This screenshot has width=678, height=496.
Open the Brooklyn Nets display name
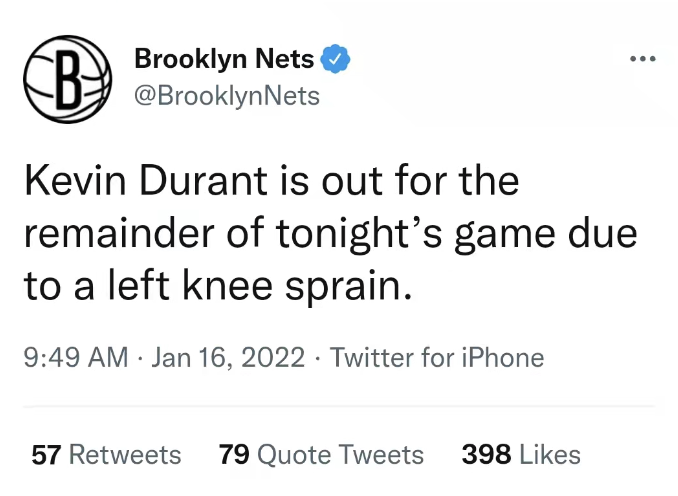coord(224,59)
